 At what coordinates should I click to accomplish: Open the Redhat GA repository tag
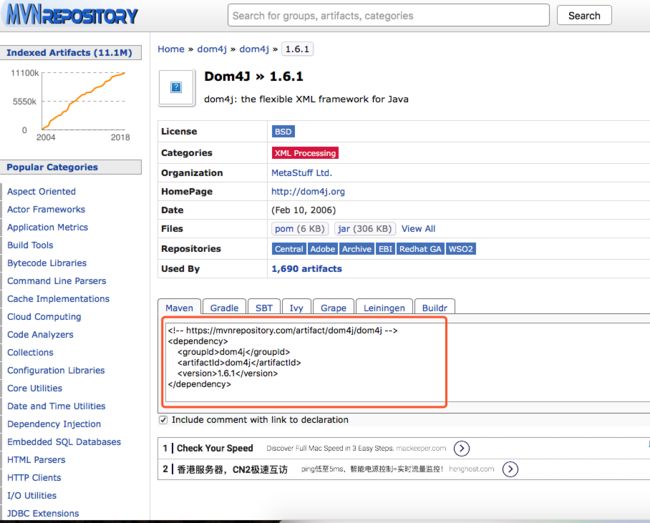(420, 249)
